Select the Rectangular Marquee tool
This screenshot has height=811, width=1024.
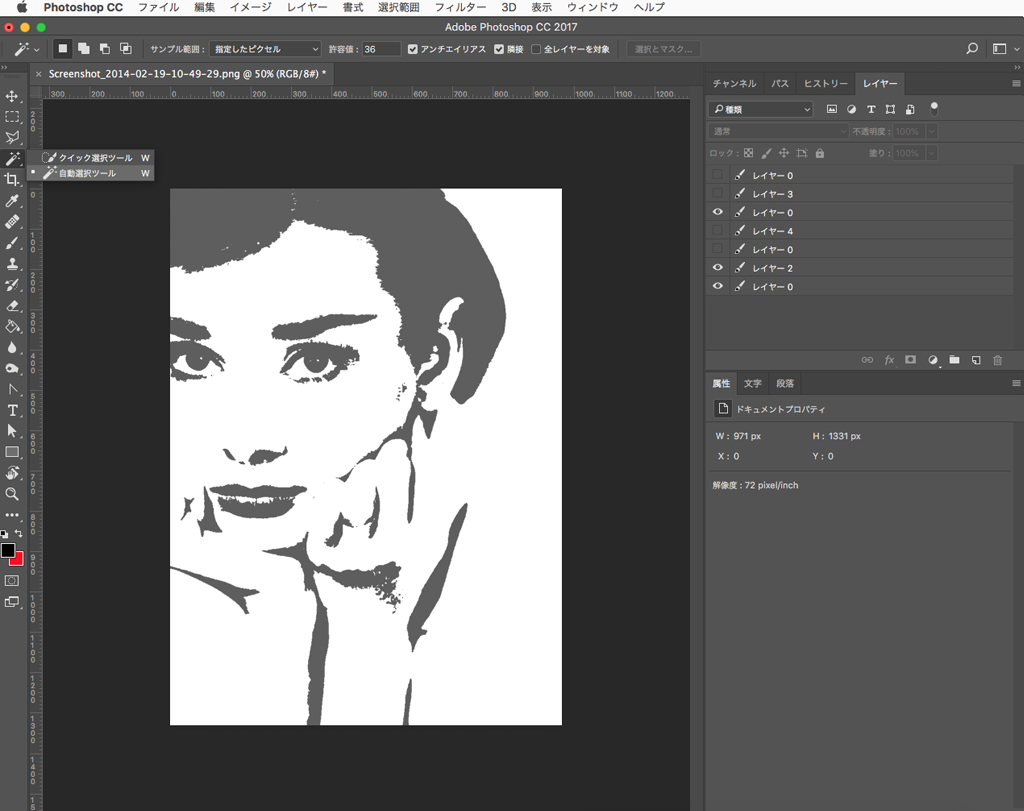tap(12, 117)
